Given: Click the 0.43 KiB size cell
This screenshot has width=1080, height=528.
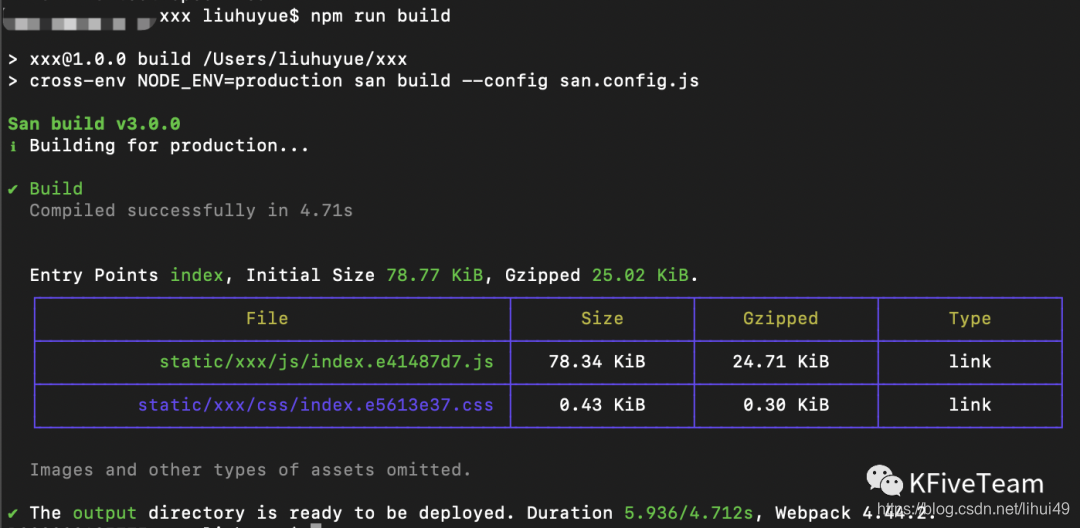Looking at the screenshot, I should 602,405.
